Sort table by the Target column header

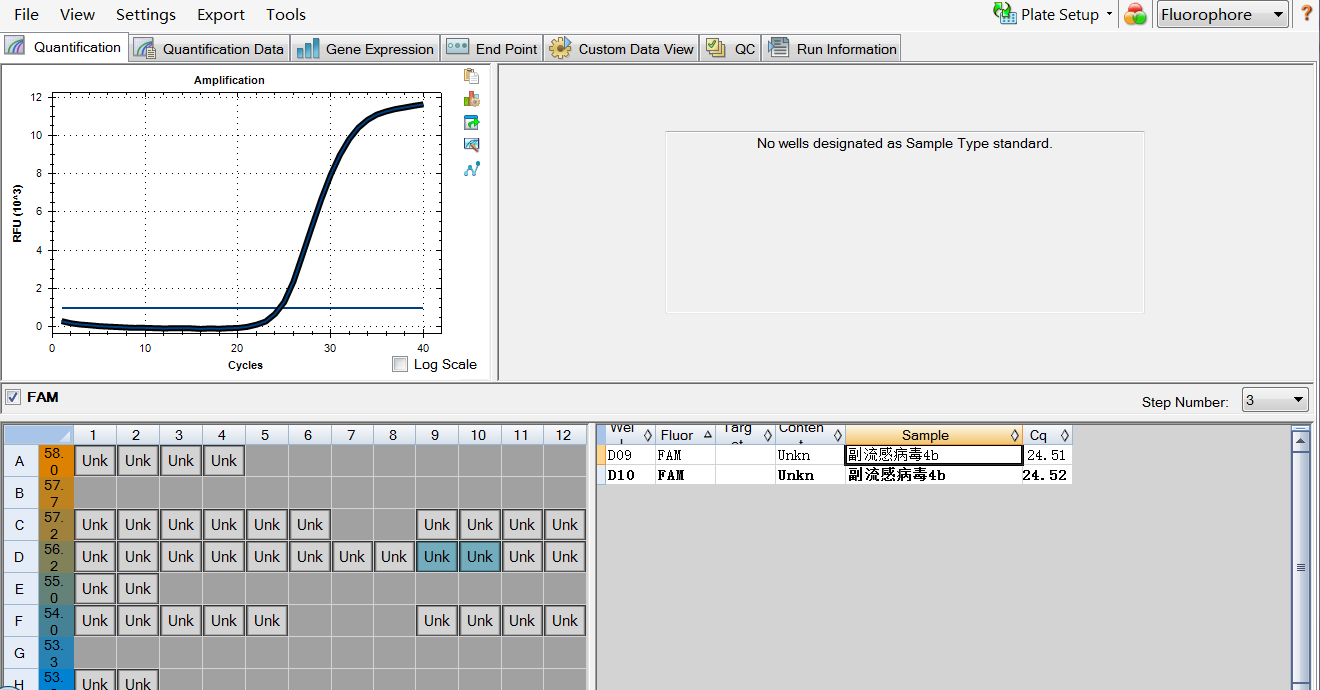745,435
